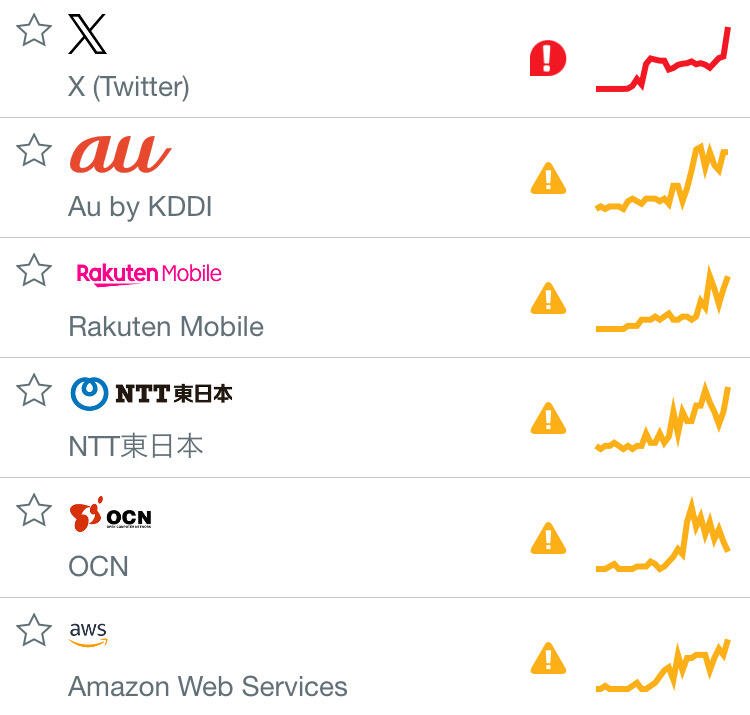View the NTT東日本 orange report chart
Screen dimensions: 750x715
[x=663, y=417]
